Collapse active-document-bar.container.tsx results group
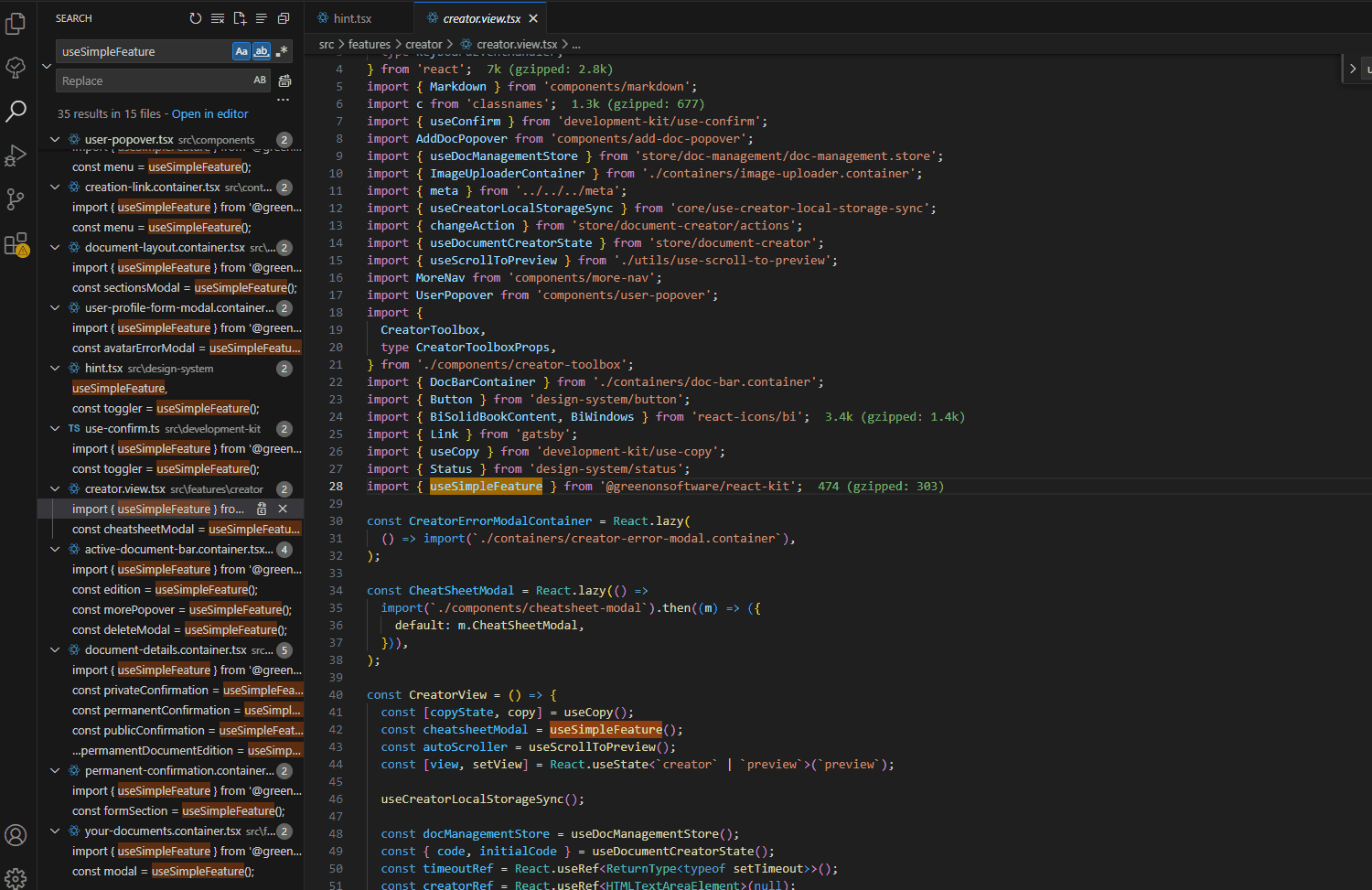The width and height of the screenshot is (1372, 890). 55,549
